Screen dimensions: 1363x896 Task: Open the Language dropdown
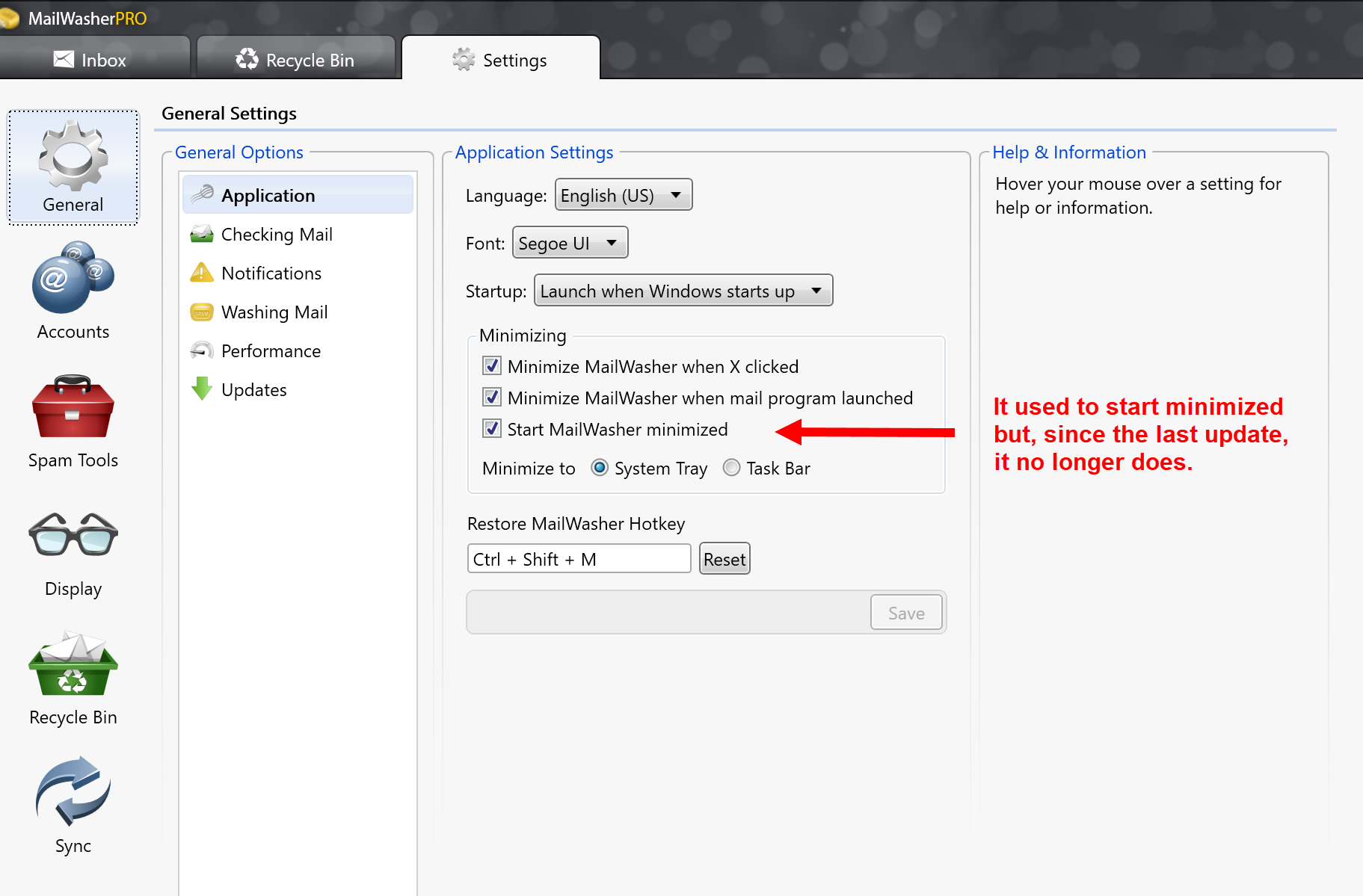[624, 195]
